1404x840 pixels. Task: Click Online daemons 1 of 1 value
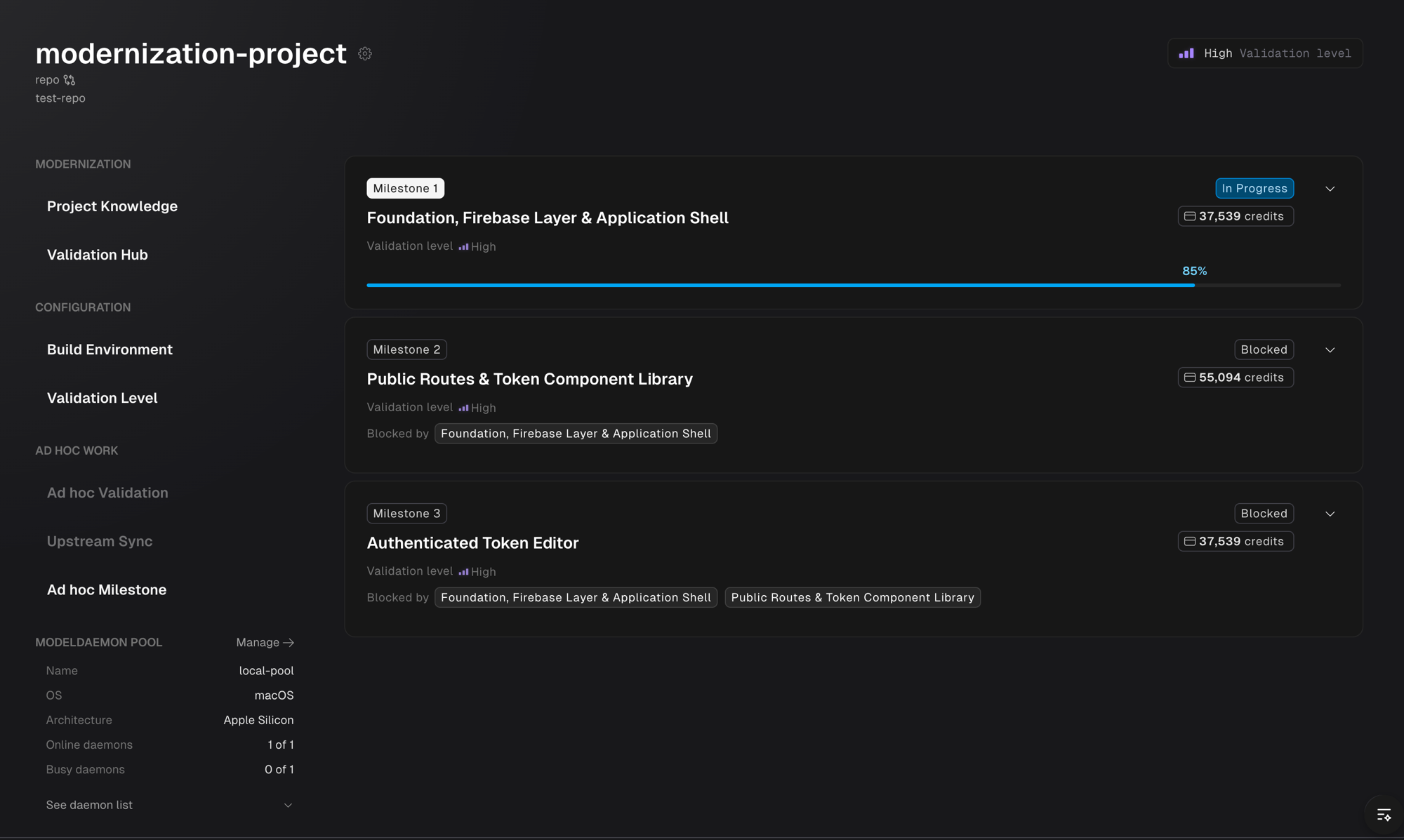[x=280, y=745]
